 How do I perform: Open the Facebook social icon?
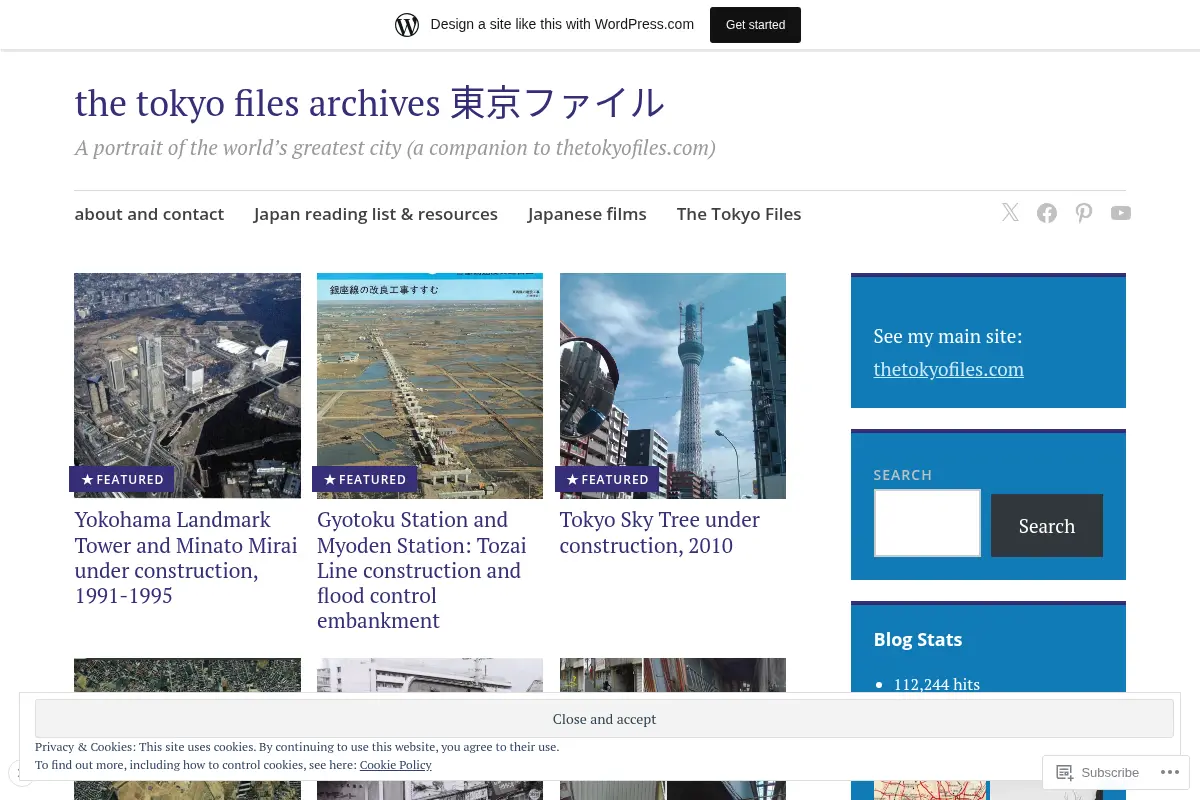tap(1047, 213)
